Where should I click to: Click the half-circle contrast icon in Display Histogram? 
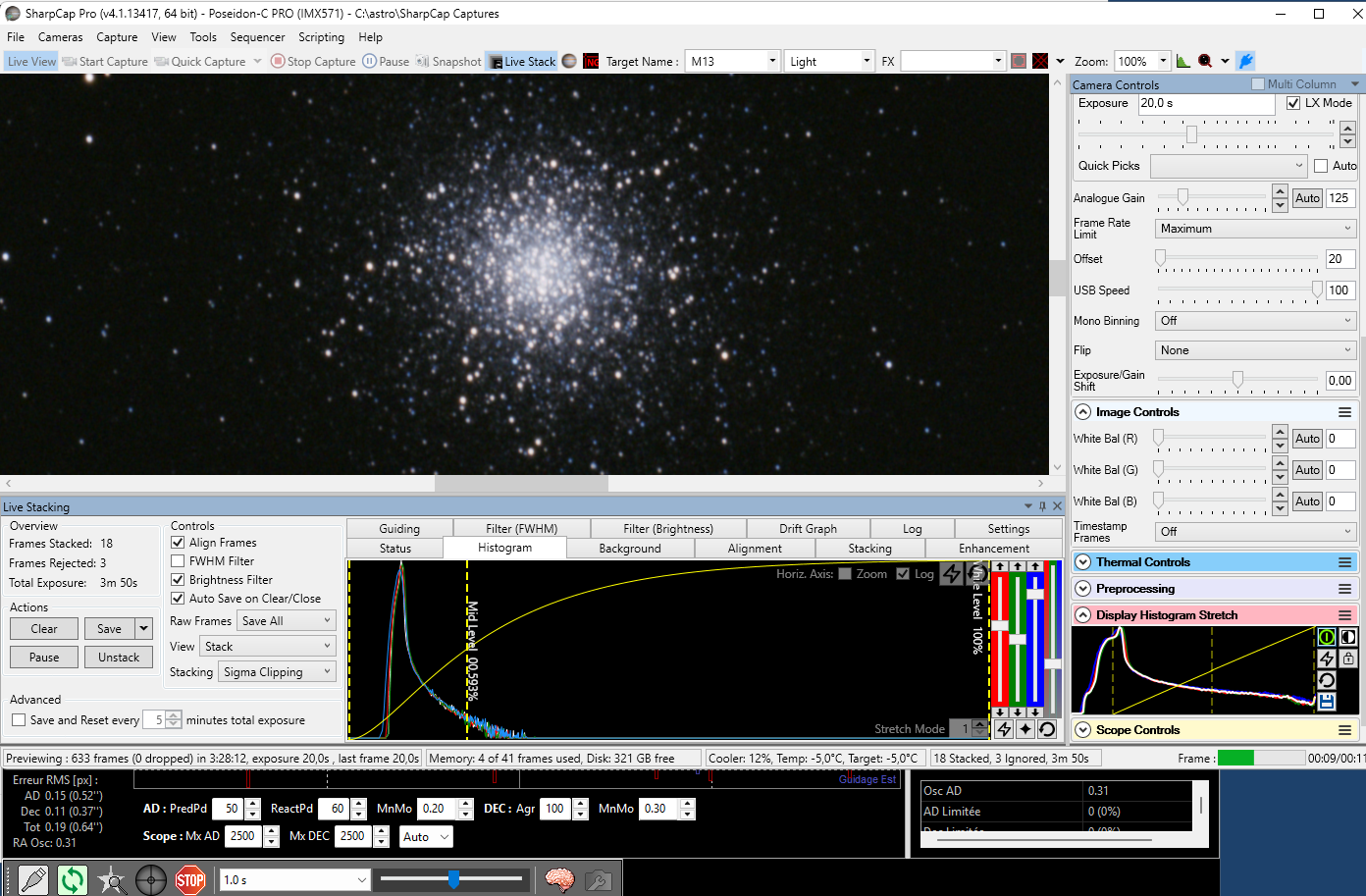[x=1348, y=637]
